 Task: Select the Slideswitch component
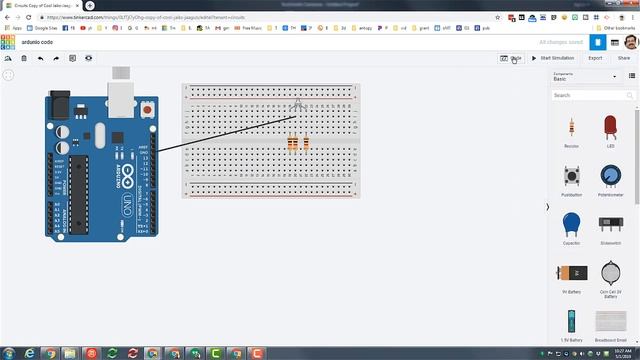(611, 229)
